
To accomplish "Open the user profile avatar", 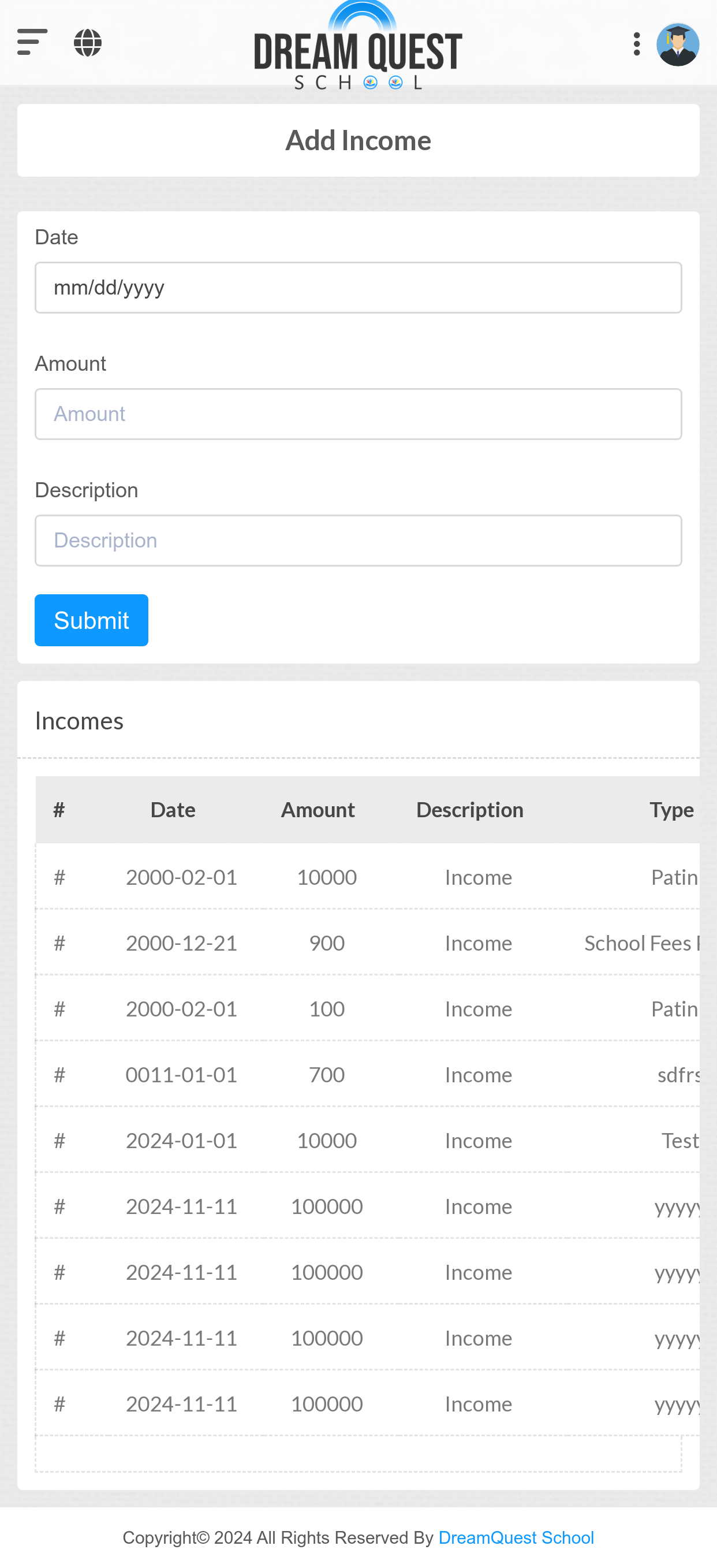I will coord(677,44).
